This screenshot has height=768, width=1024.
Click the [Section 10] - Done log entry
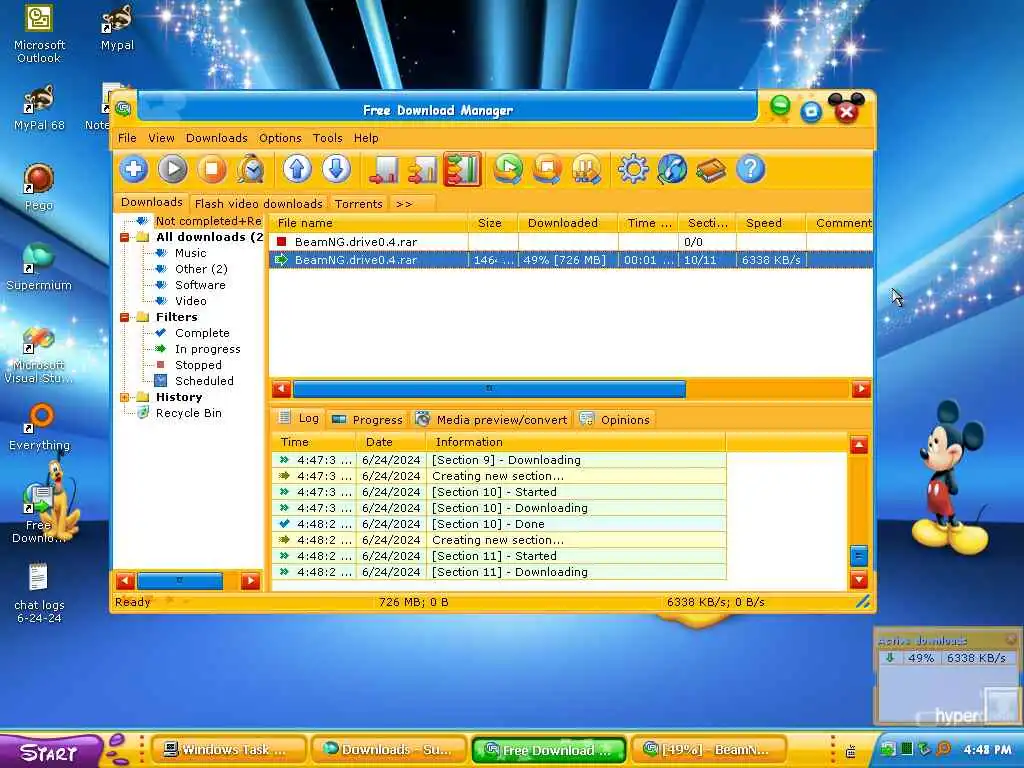pyautogui.click(x=499, y=524)
